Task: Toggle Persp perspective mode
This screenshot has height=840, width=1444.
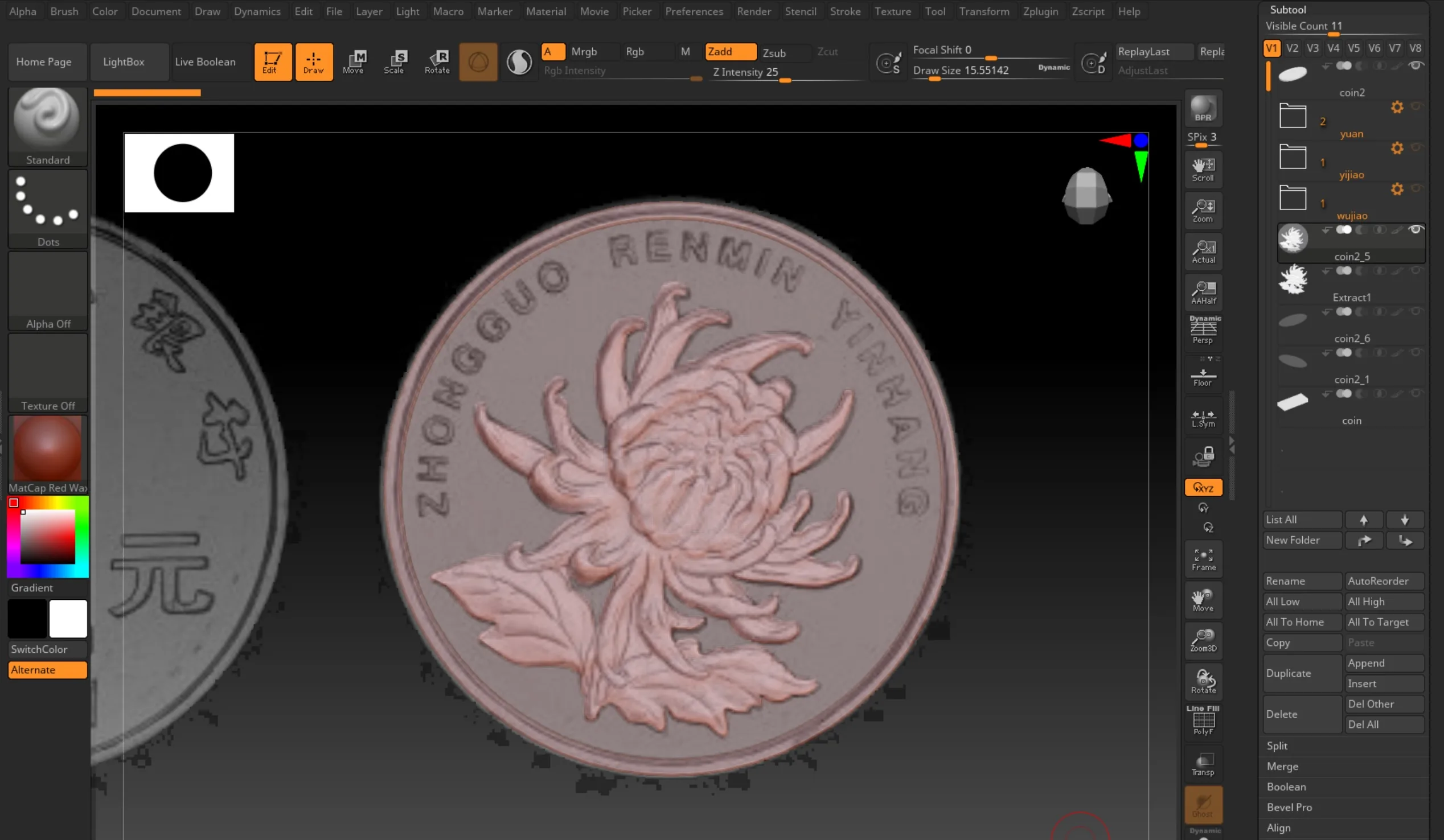Action: pos(1203,330)
